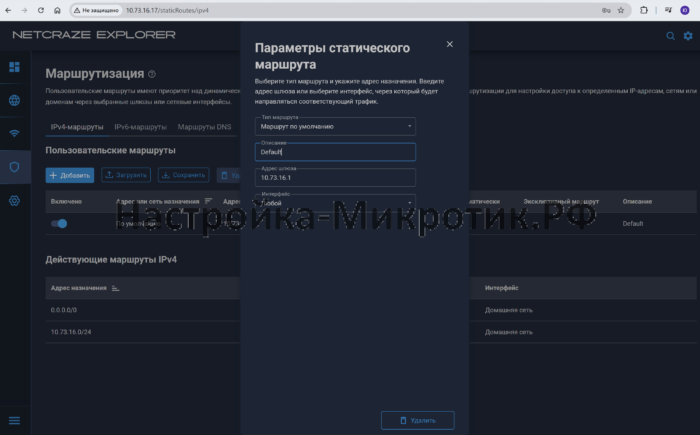Viewport: 700px width, 435px height.
Task: Open the browser profile avatar
Action: tap(685, 10)
